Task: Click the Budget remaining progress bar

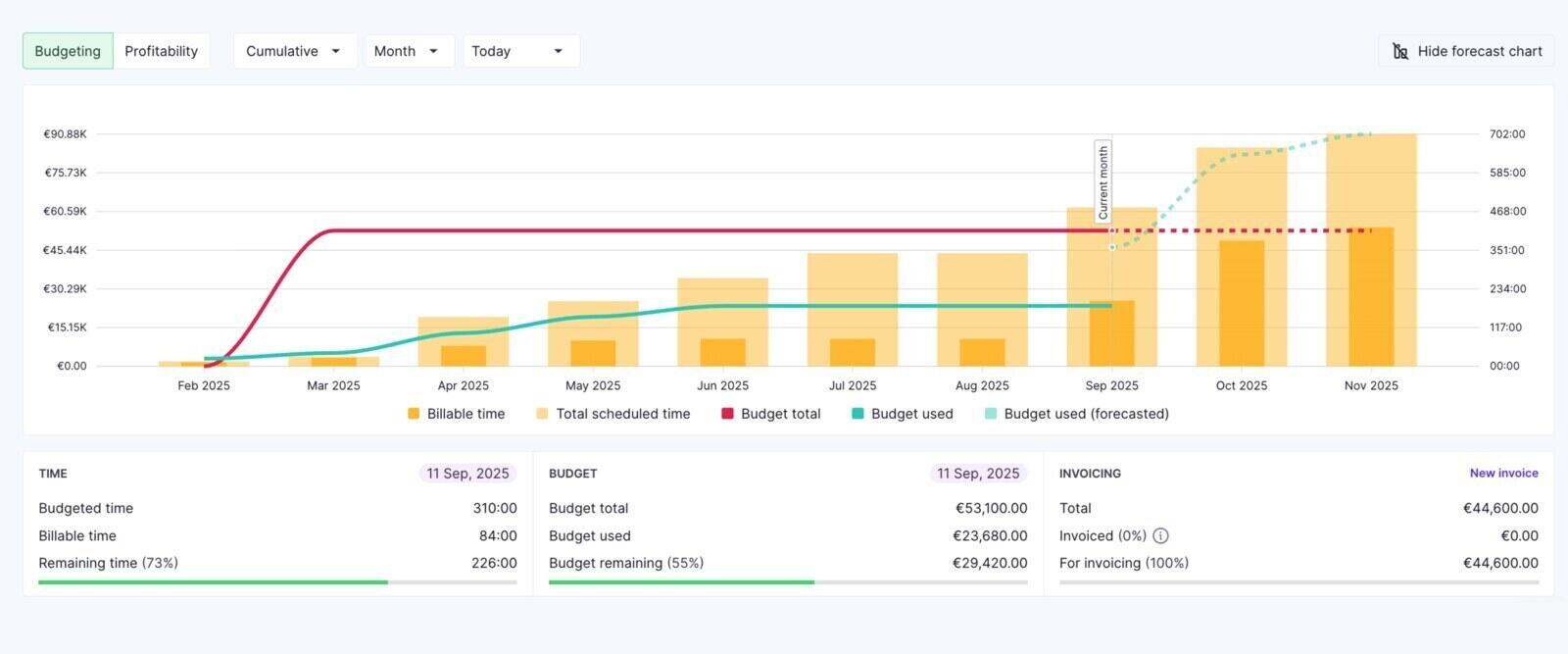Action: coord(788,582)
